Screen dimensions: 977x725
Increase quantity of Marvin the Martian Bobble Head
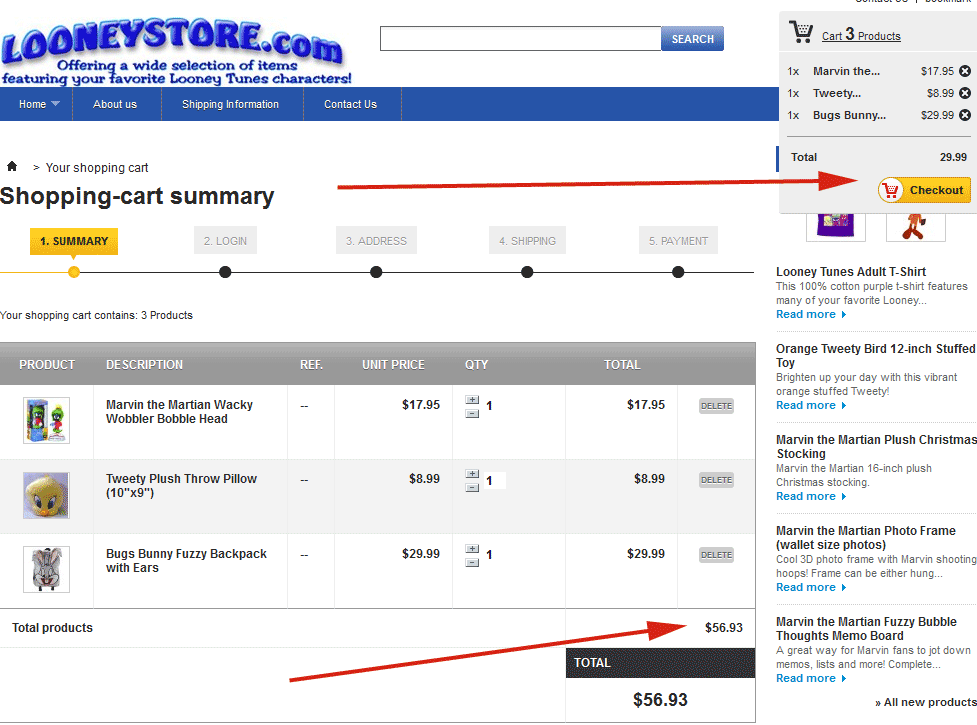472,400
